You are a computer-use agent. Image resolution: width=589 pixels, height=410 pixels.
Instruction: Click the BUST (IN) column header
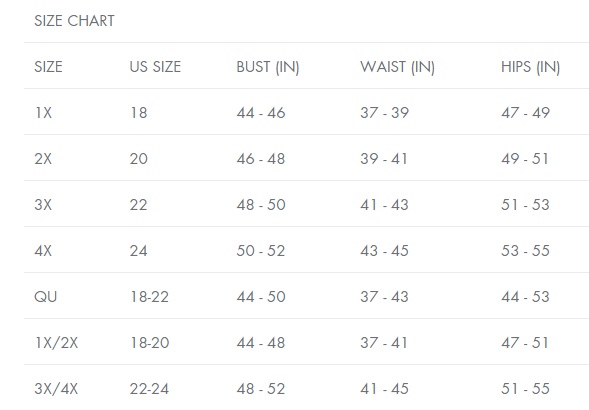268,67
